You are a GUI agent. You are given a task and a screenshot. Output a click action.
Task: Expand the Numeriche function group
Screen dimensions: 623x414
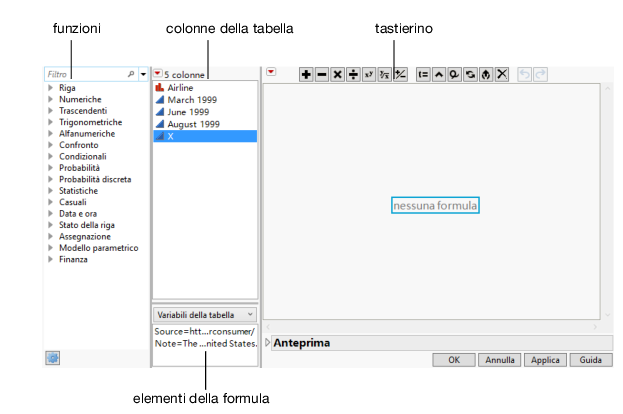coord(50,99)
